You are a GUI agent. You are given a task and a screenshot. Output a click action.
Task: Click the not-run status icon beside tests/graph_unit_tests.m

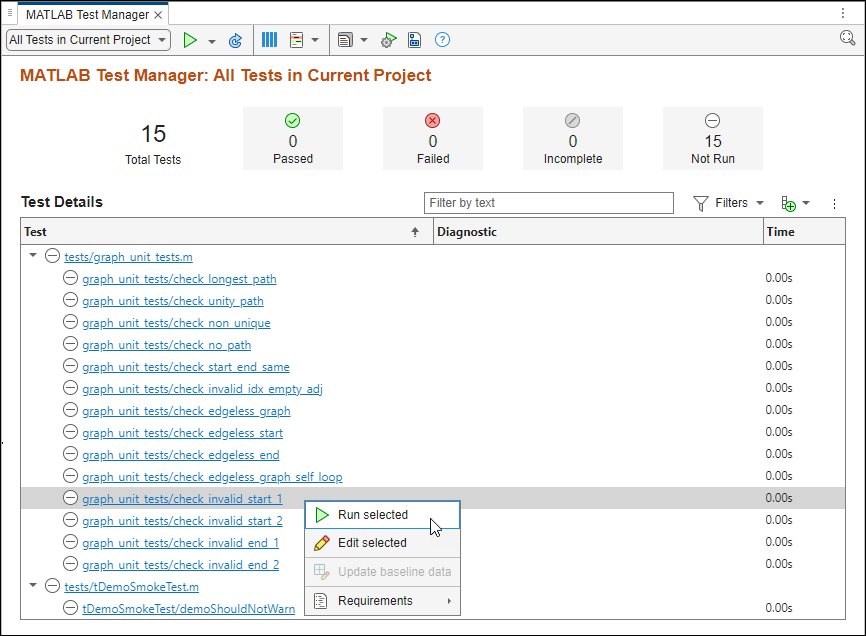tap(52, 256)
